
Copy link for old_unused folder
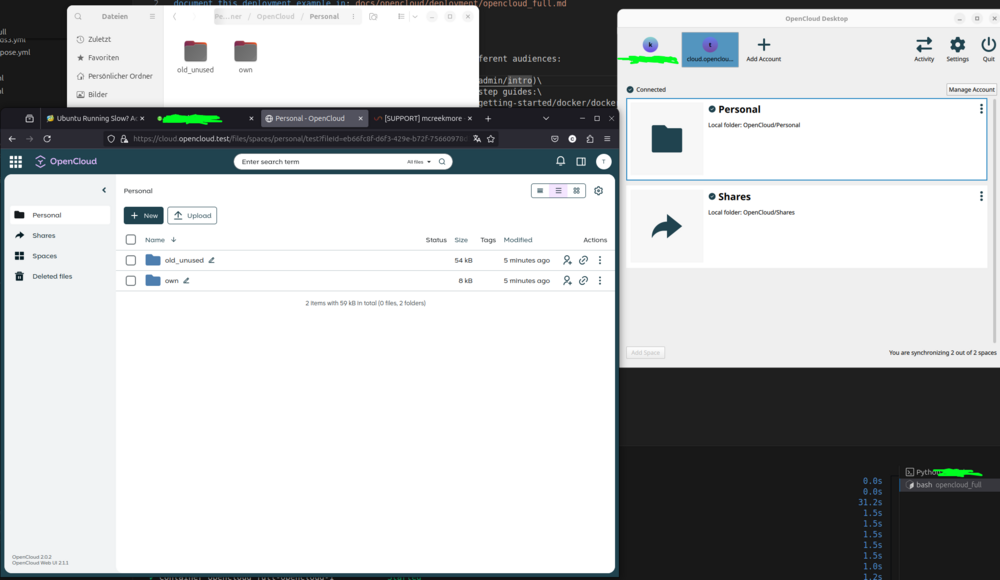coord(583,260)
